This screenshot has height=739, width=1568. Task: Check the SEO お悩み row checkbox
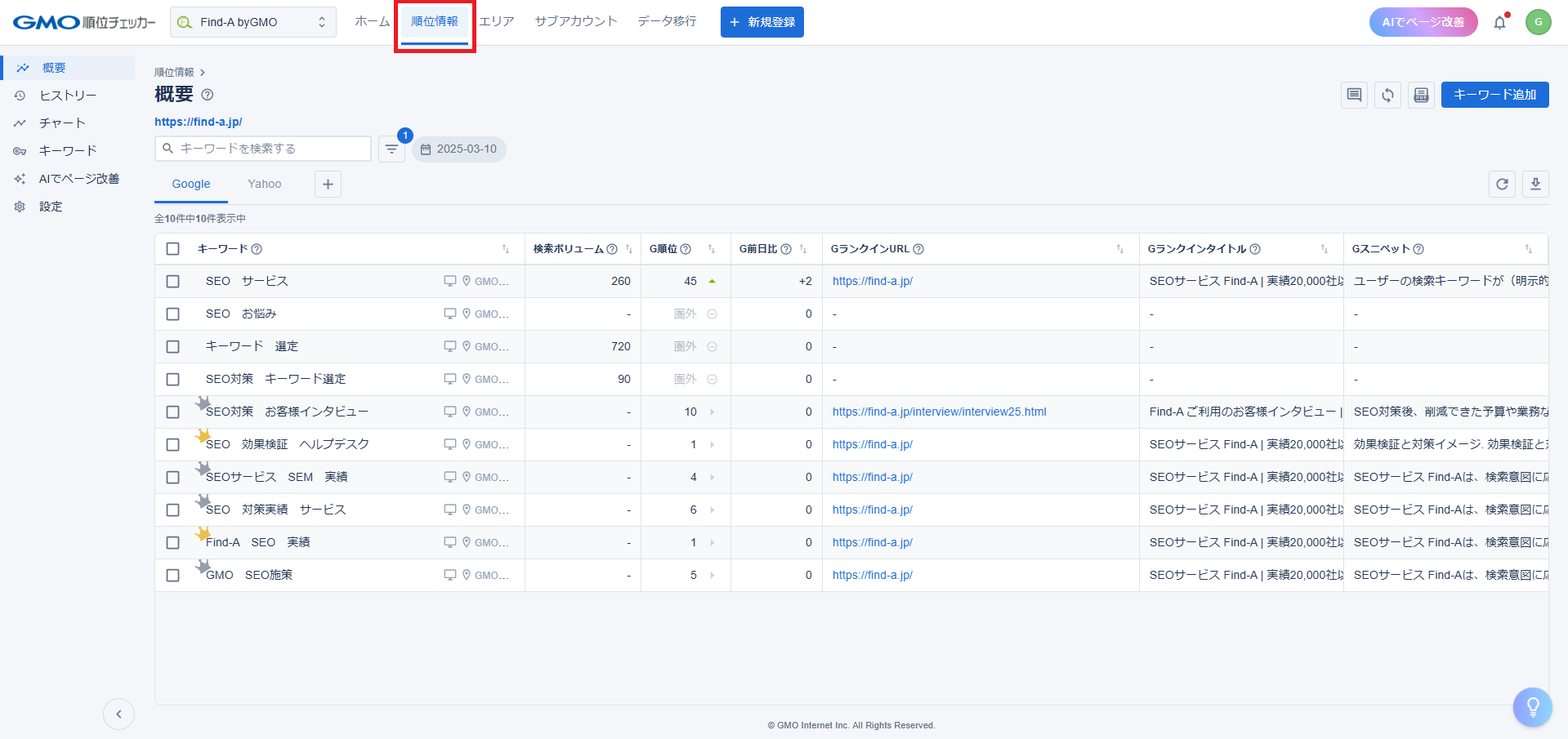point(172,314)
